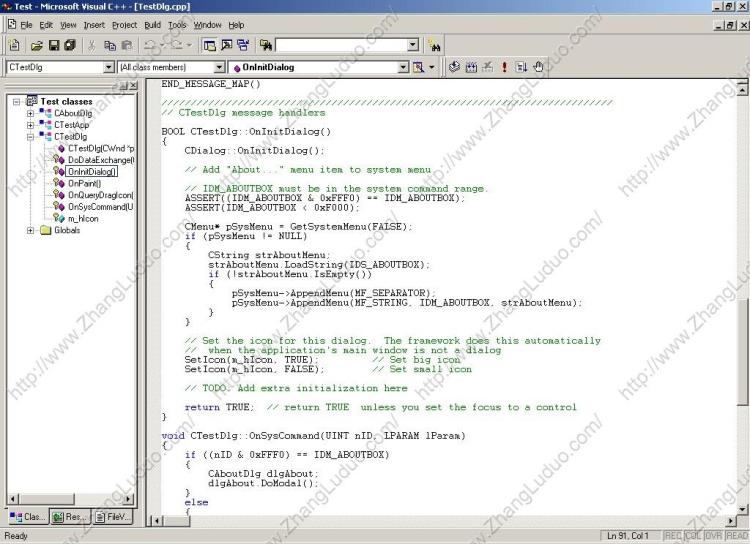This screenshot has width=750, height=544.
Task: Click the class tree horizontal scrollbar
Action: pyautogui.click(x=71, y=499)
